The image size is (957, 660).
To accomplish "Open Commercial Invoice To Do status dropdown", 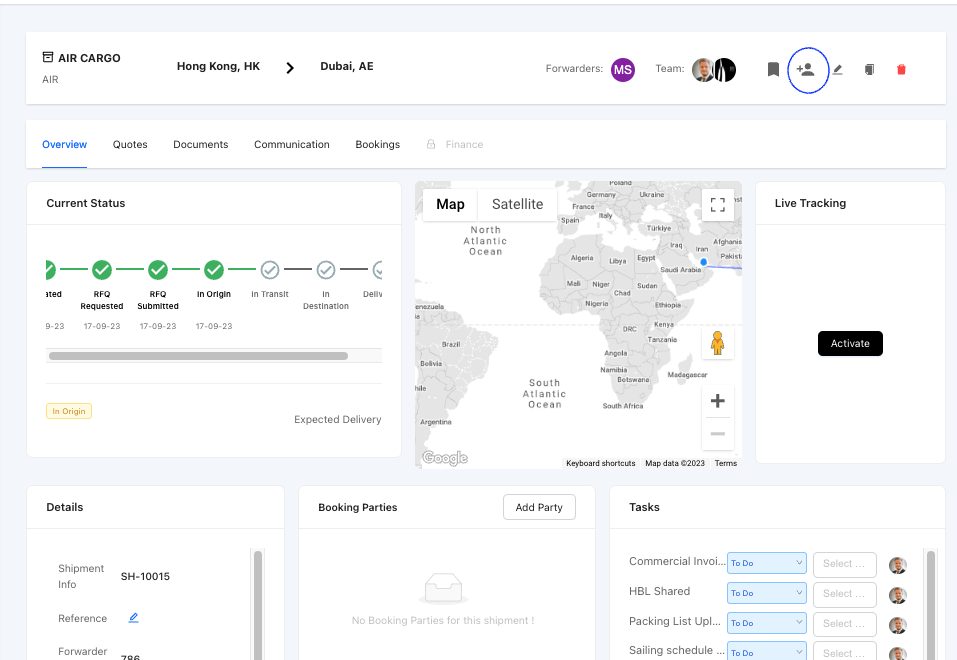I will point(766,563).
